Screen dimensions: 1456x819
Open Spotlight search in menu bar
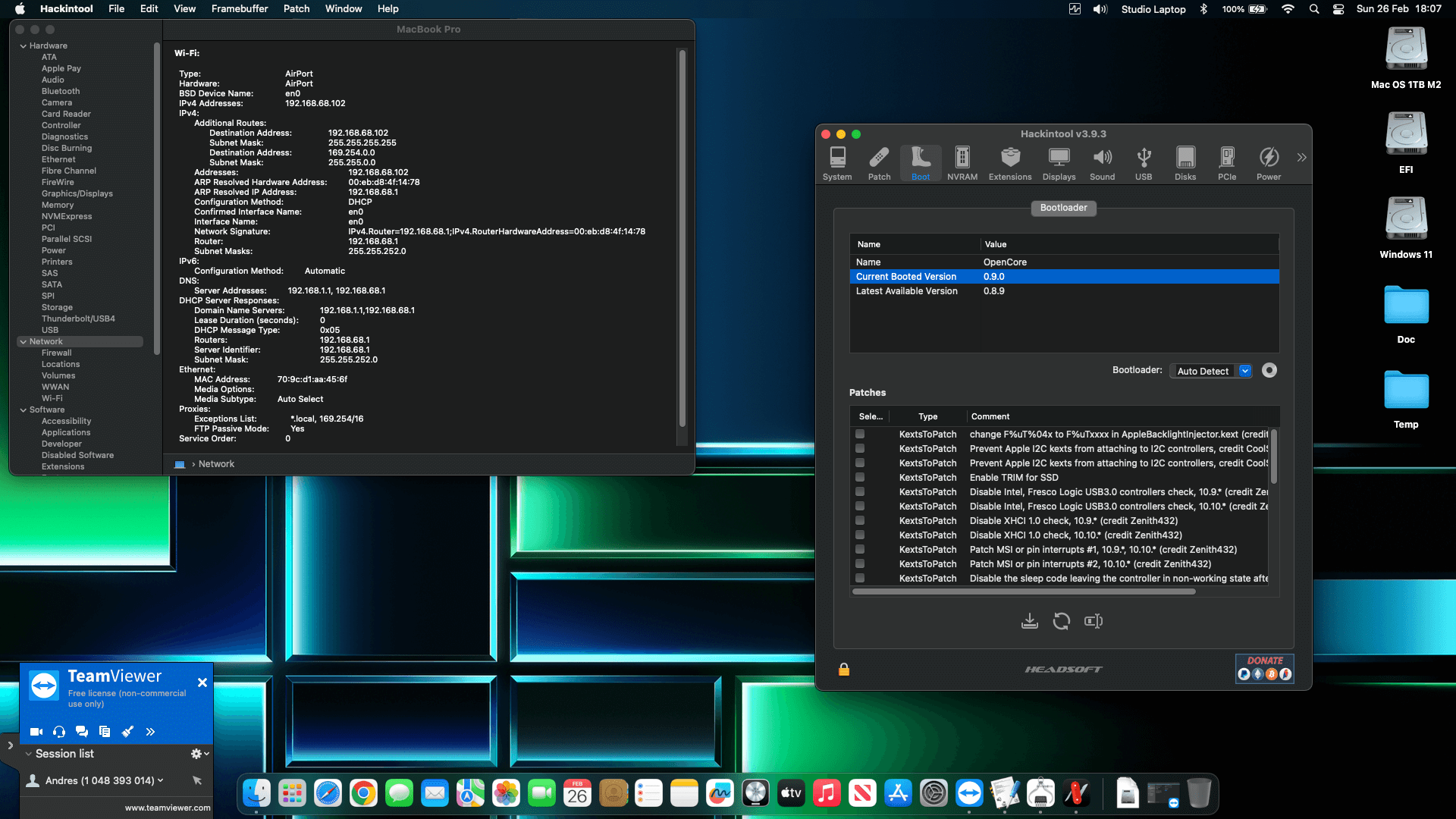[1314, 9]
